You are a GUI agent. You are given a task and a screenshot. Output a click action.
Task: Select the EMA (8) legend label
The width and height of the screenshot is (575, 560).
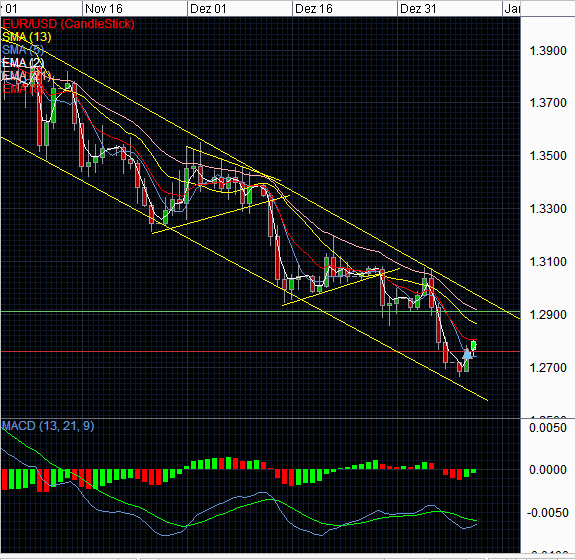click(x=23, y=88)
